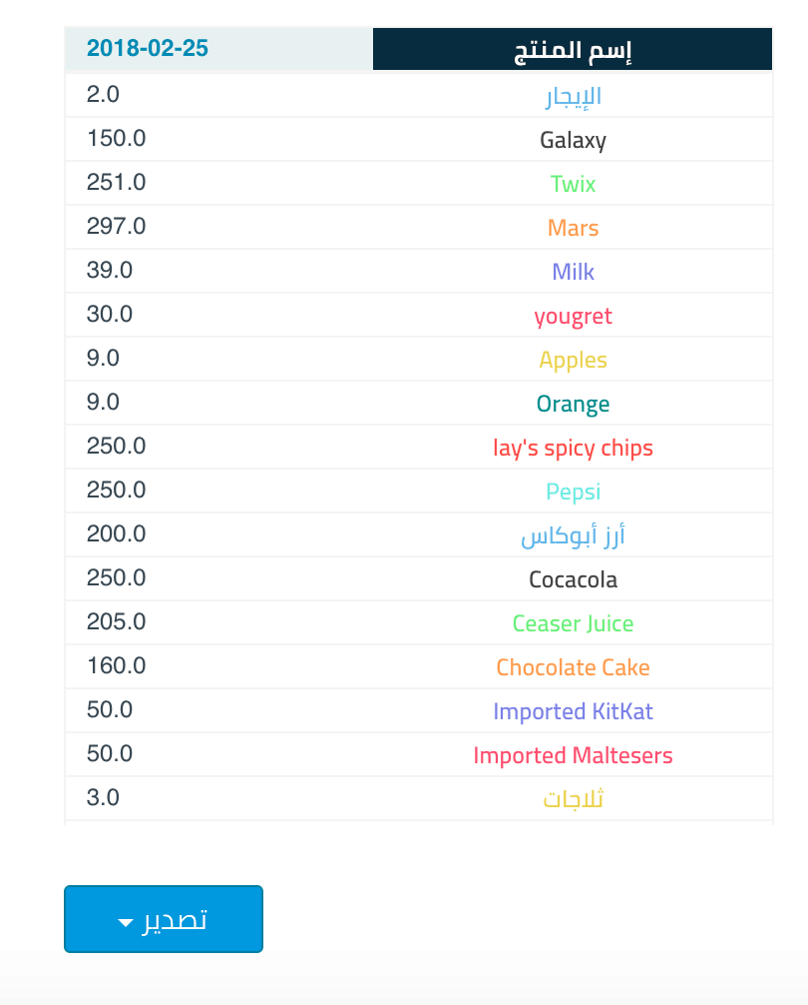Select the Galaxy product name
The image size is (808, 1005).
(573, 140)
